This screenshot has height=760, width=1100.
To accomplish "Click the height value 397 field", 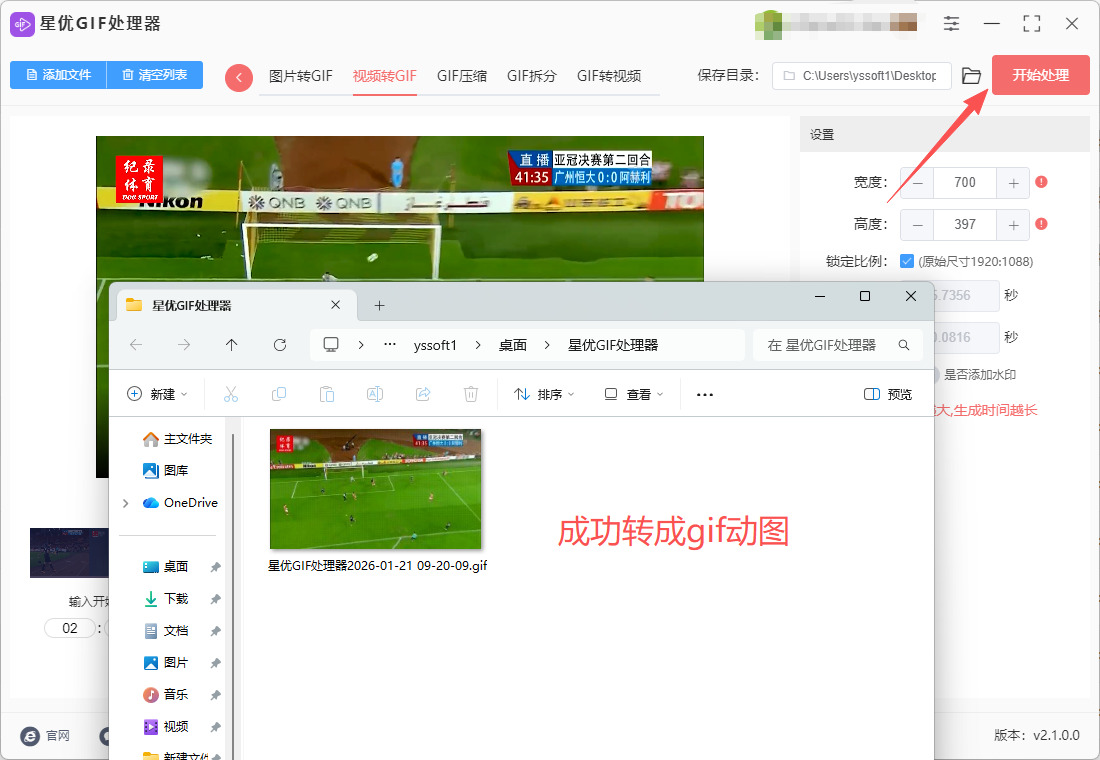I will point(965,225).
